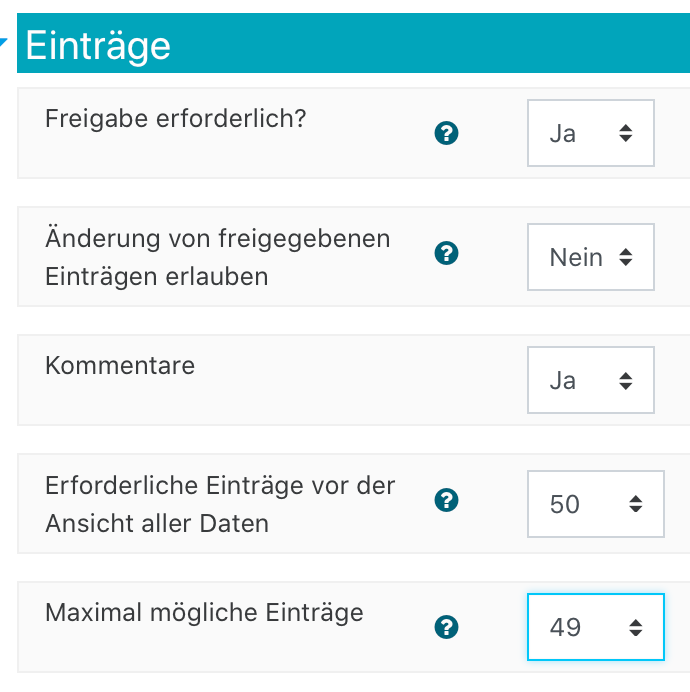Expand the Kommentare Ja dropdown

pos(591,380)
